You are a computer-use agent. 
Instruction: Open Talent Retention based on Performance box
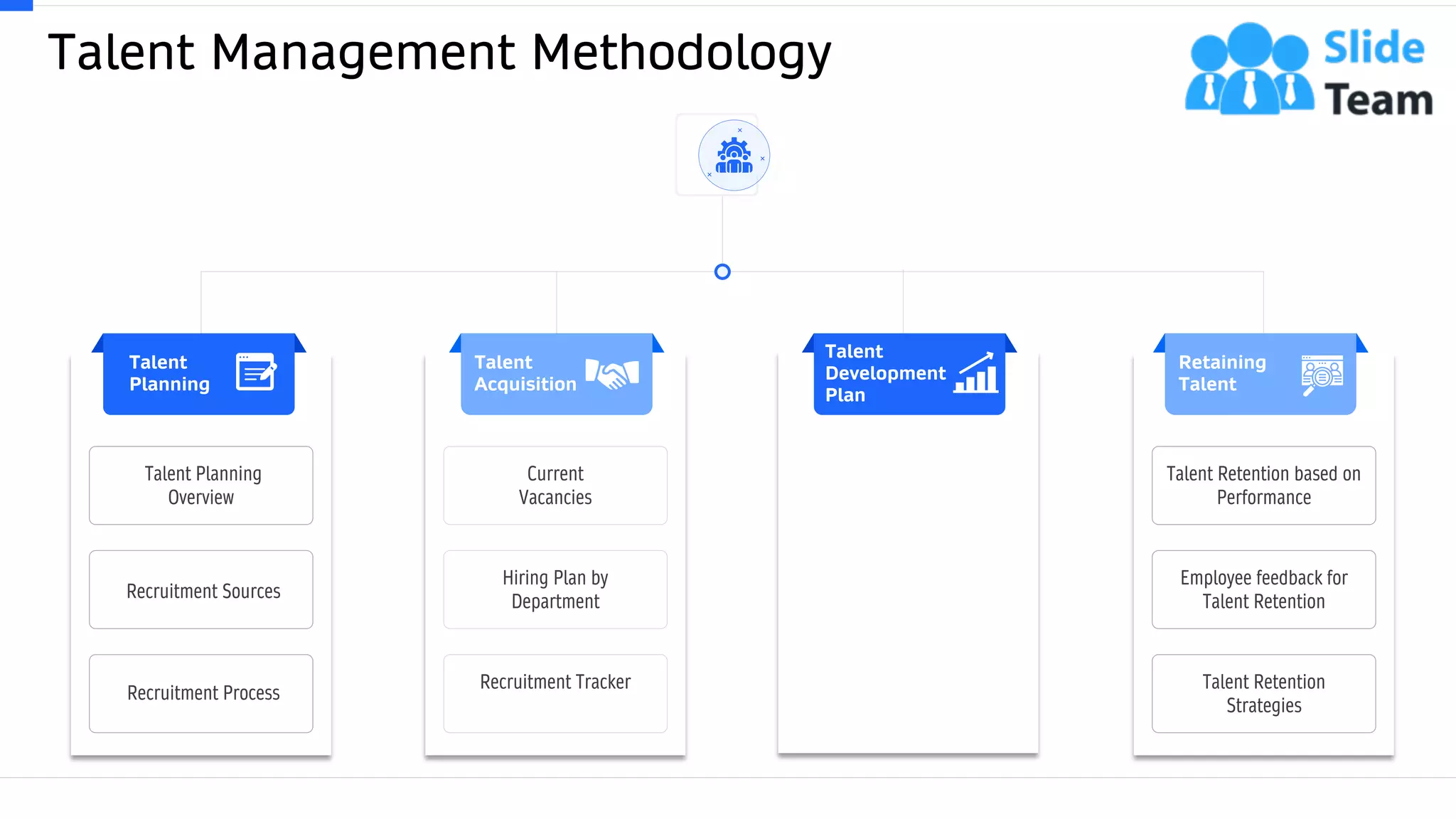coord(1264,486)
